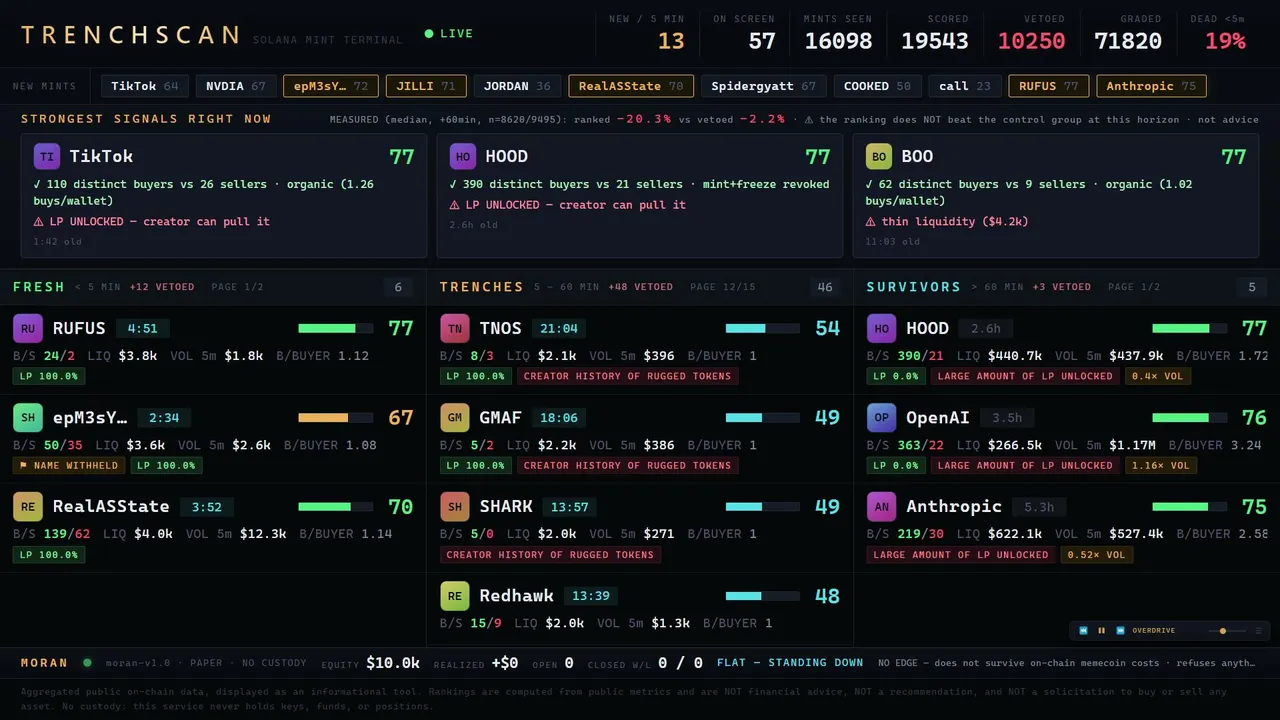Click the SURVIVORS count badge 5

1252,288
